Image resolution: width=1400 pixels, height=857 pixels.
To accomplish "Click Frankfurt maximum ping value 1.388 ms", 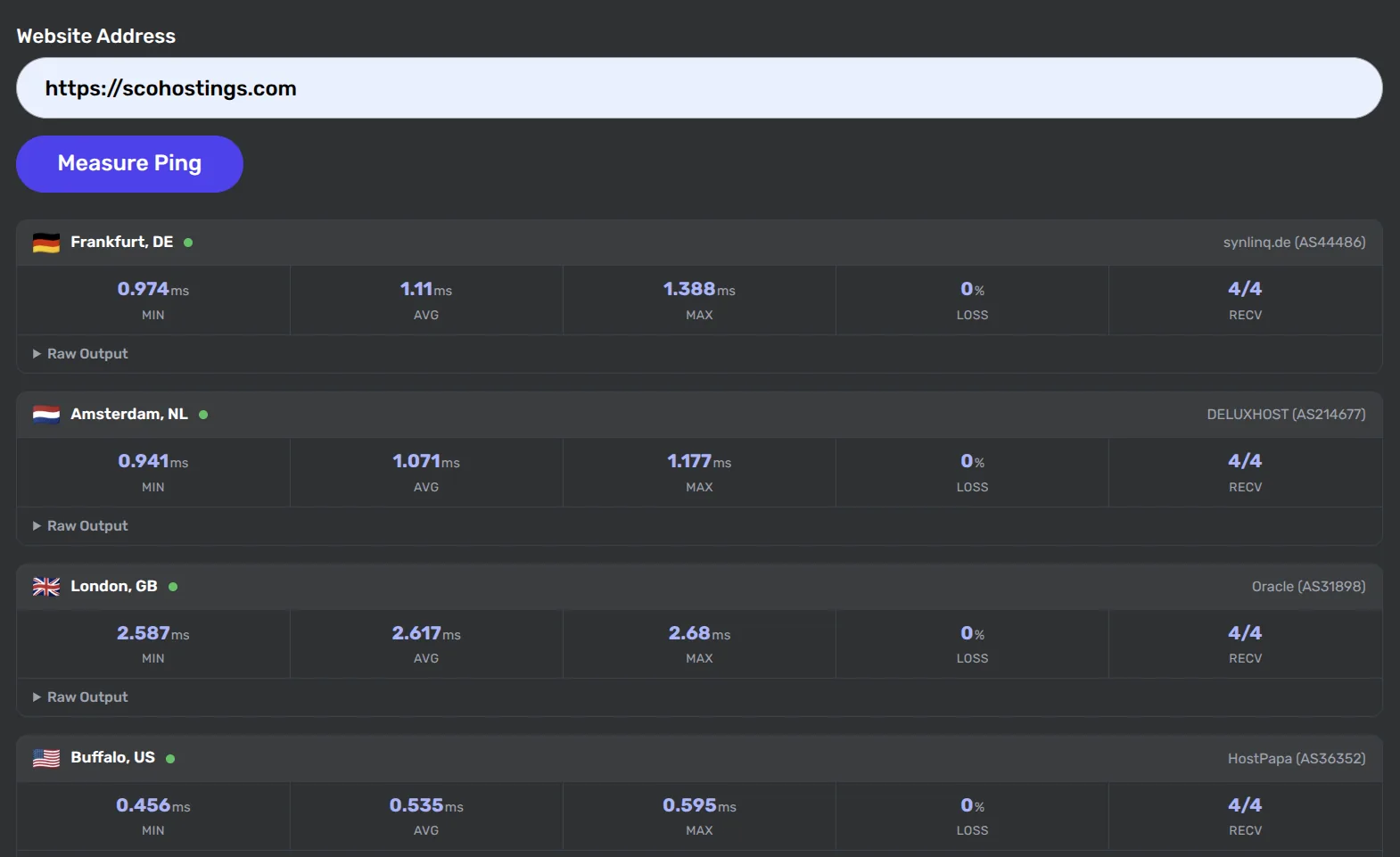I will pyautogui.click(x=699, y=289).
